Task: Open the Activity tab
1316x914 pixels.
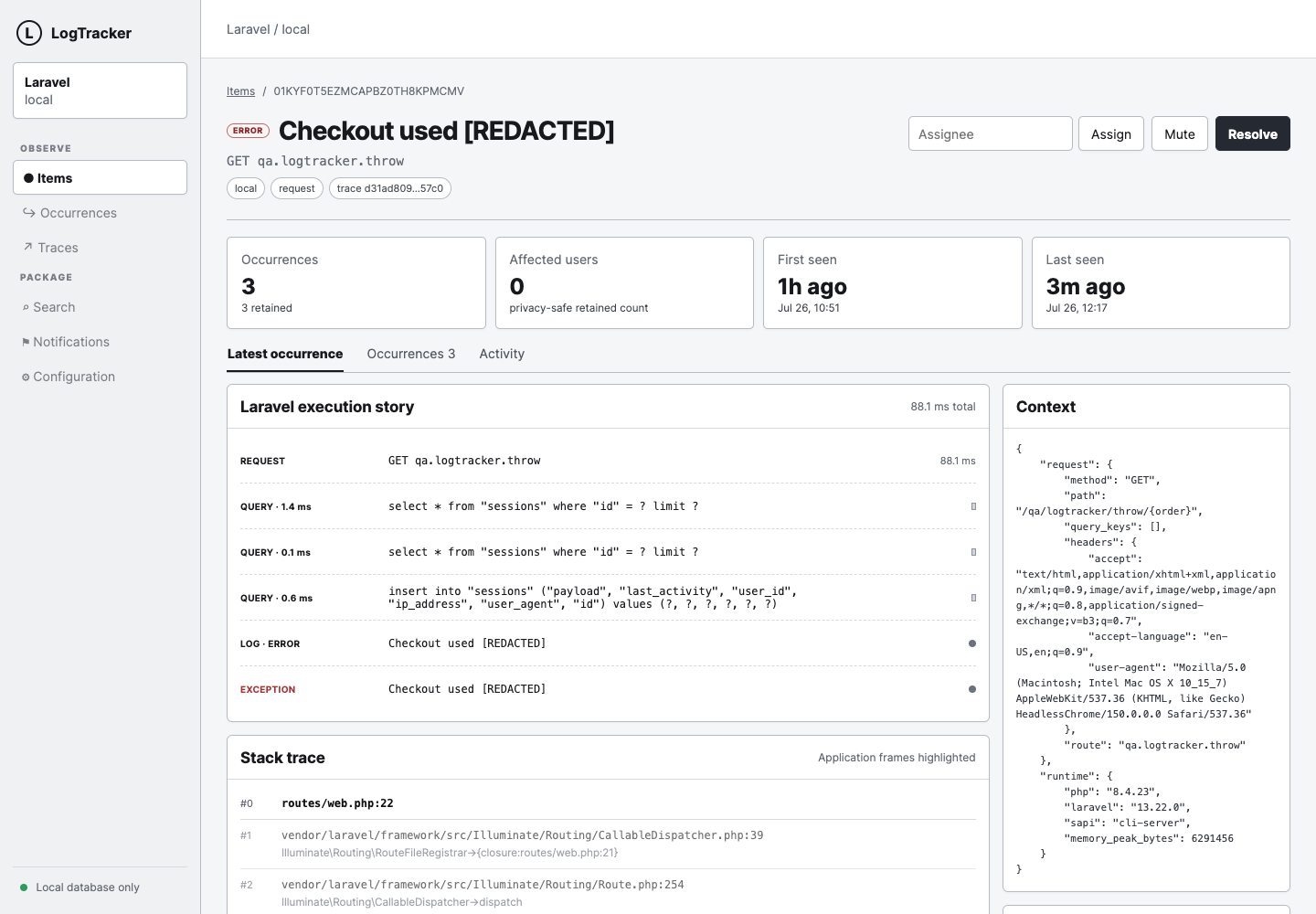Action: click(x=502, y=354)
